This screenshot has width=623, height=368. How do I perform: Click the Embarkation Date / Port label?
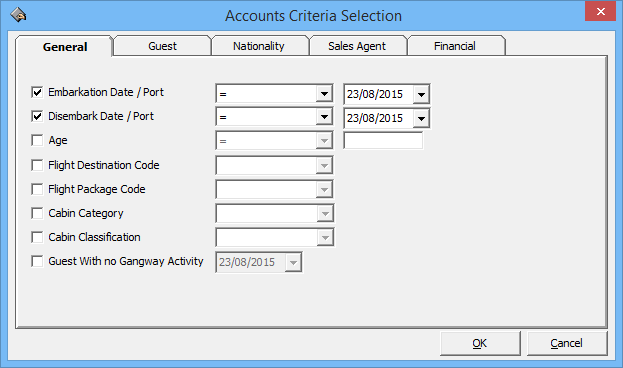(x=106, y=92)
